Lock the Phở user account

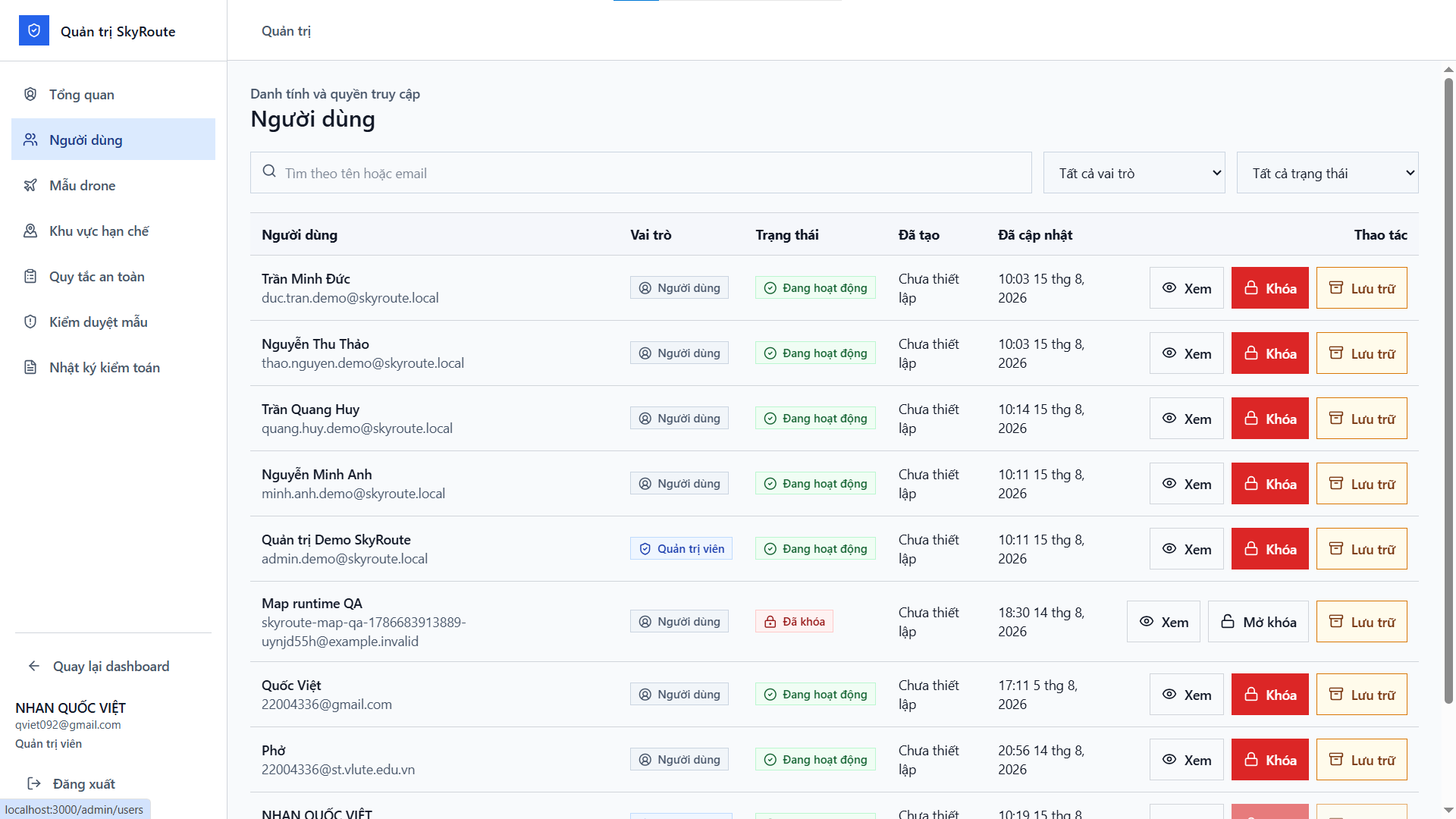pos(1269,760)
